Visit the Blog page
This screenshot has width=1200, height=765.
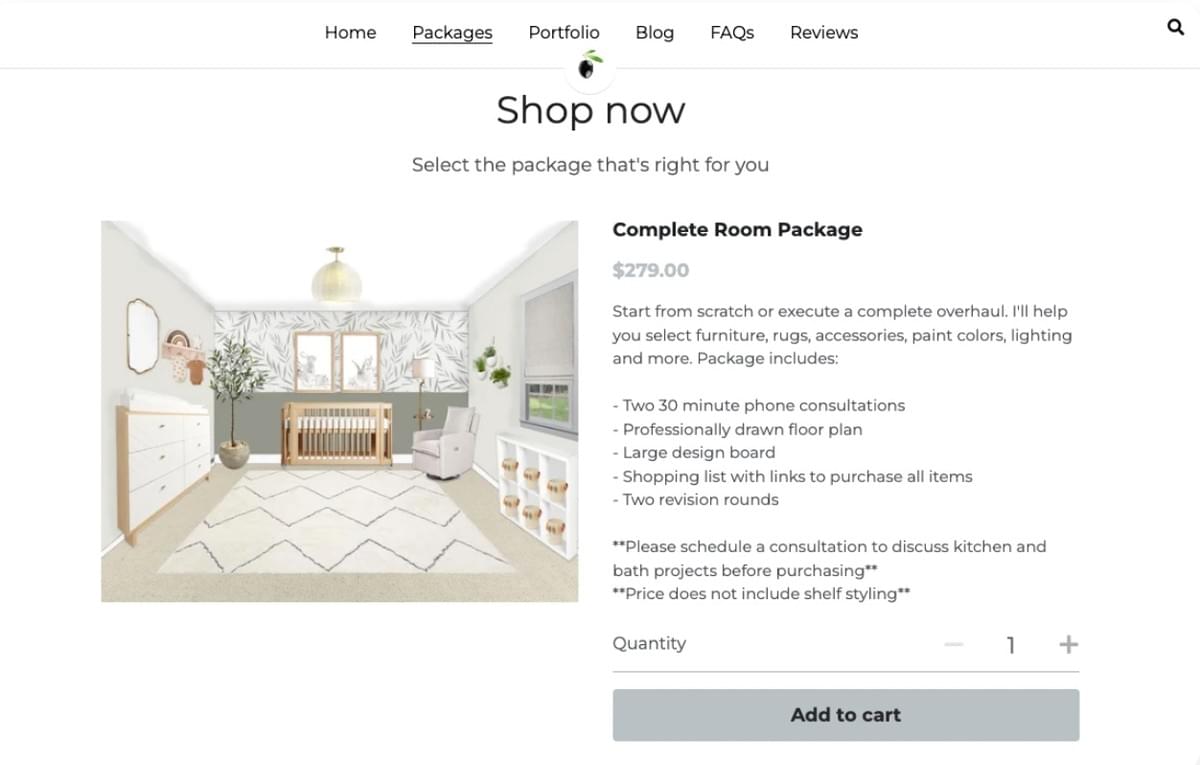[654, 32]
